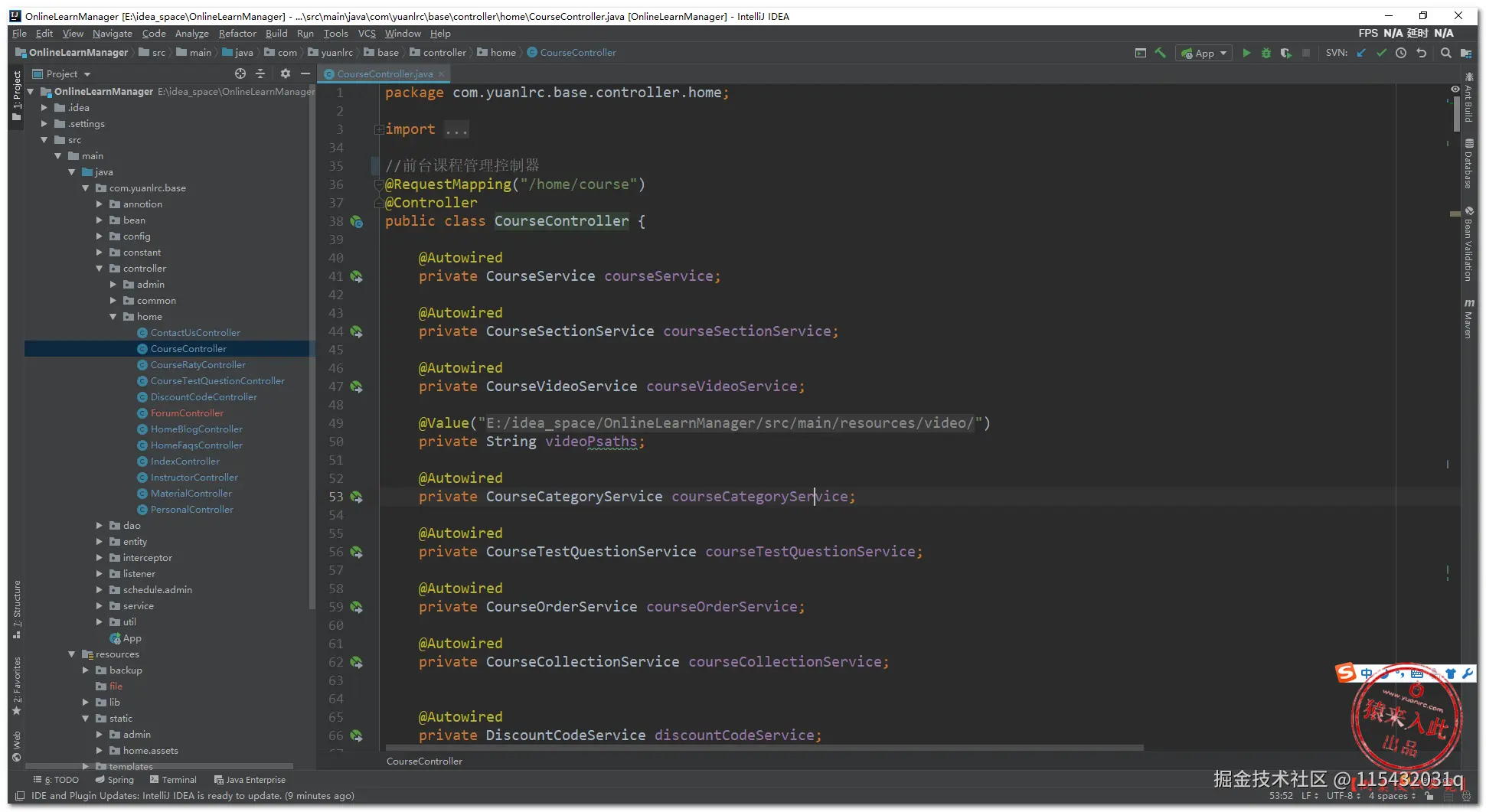
Task: Open IndexController in the project tree
Action: (x=185, y=461)
